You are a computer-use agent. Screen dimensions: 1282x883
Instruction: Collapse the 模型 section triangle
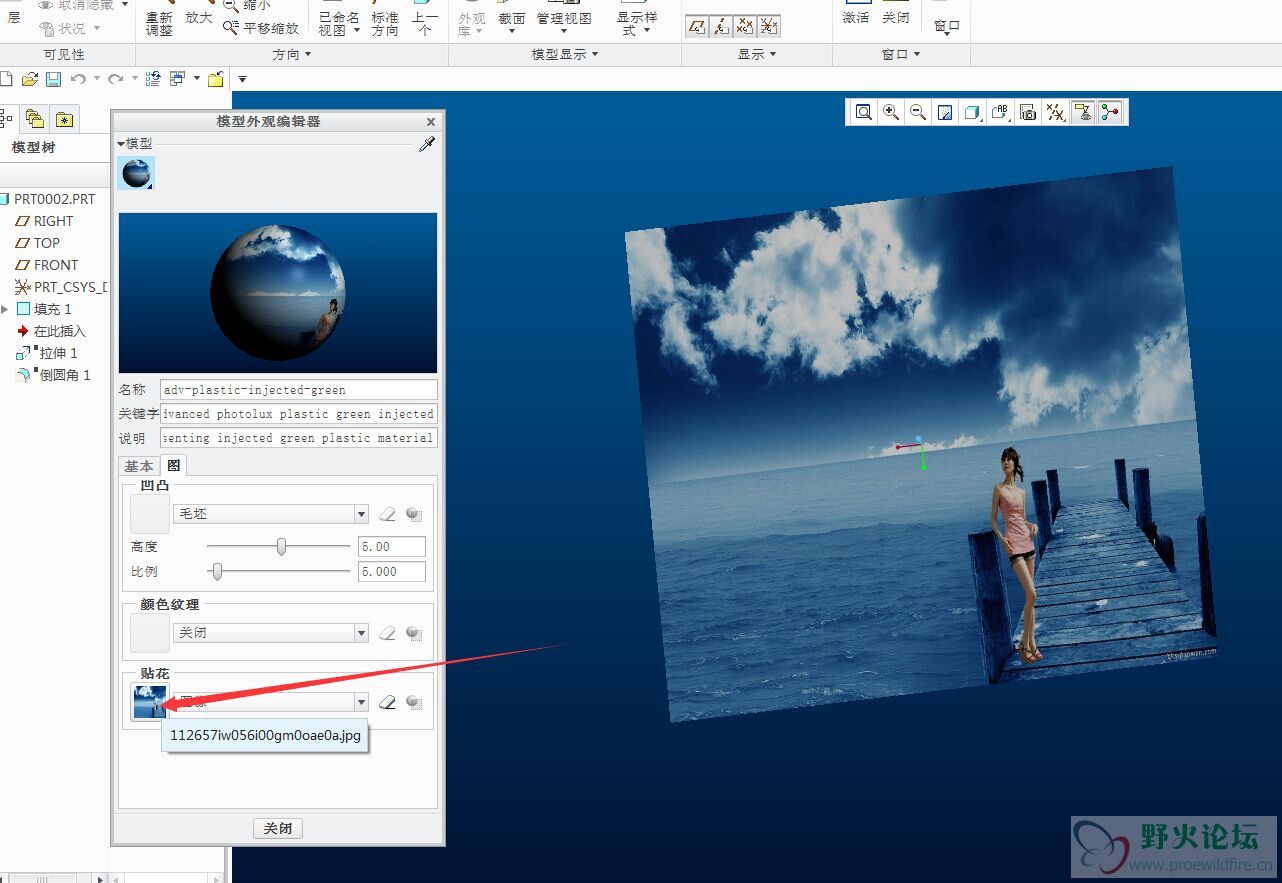tap(121, 144)
